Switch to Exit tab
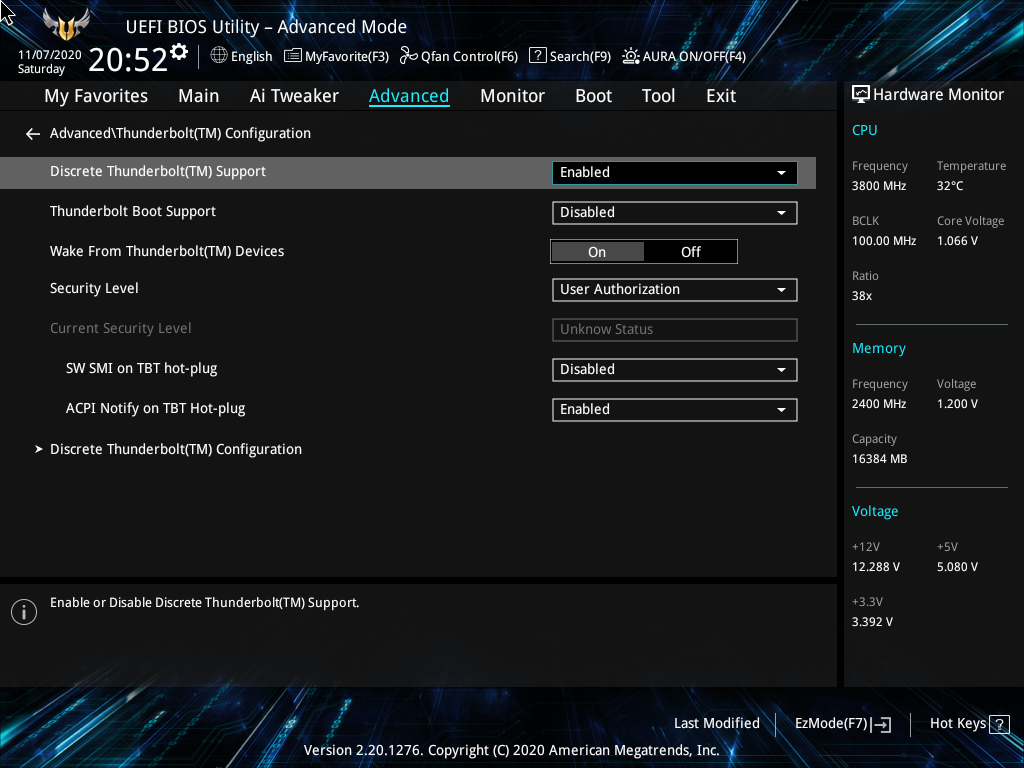The image size is (1024, 768). tap(721, 96)
